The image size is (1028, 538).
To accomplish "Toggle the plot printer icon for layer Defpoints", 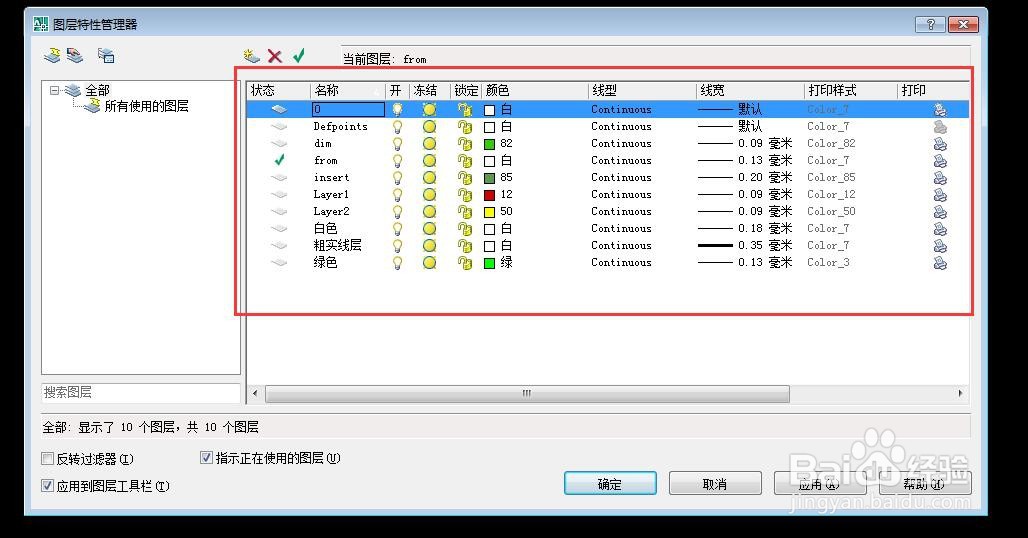I will click(940, 126).
